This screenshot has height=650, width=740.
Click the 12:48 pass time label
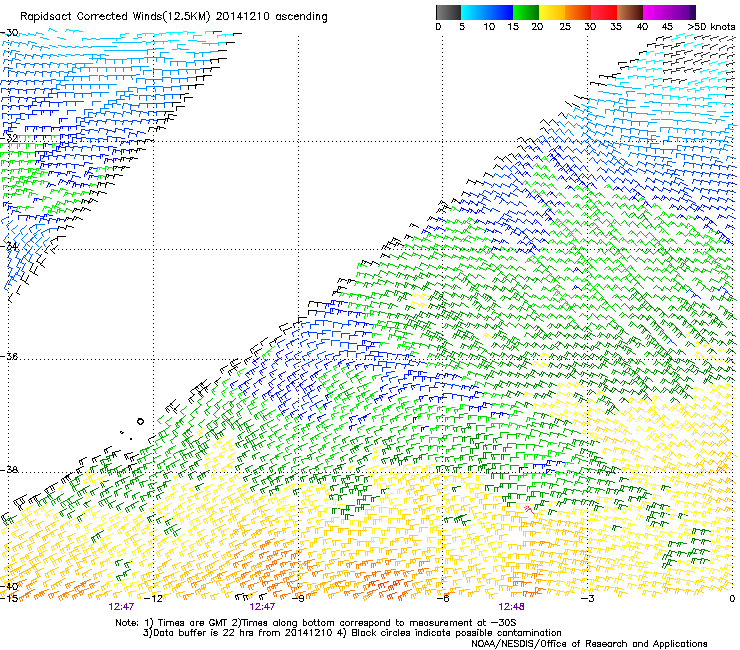511,607
